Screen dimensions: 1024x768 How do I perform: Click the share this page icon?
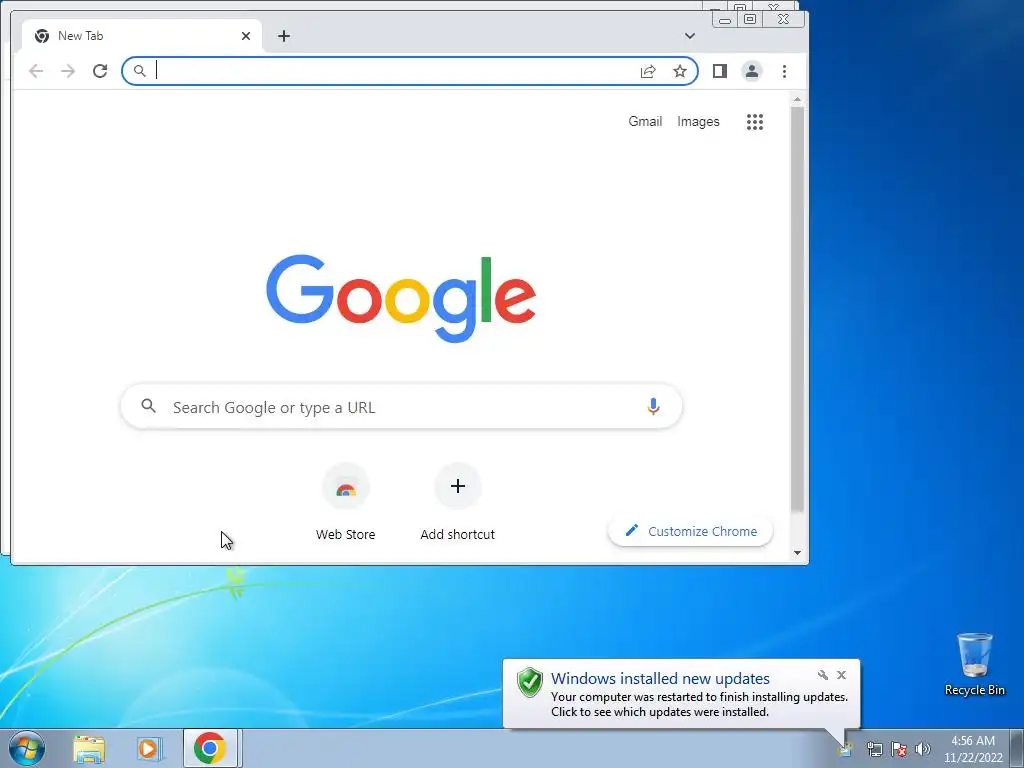(x=648, y=71)
